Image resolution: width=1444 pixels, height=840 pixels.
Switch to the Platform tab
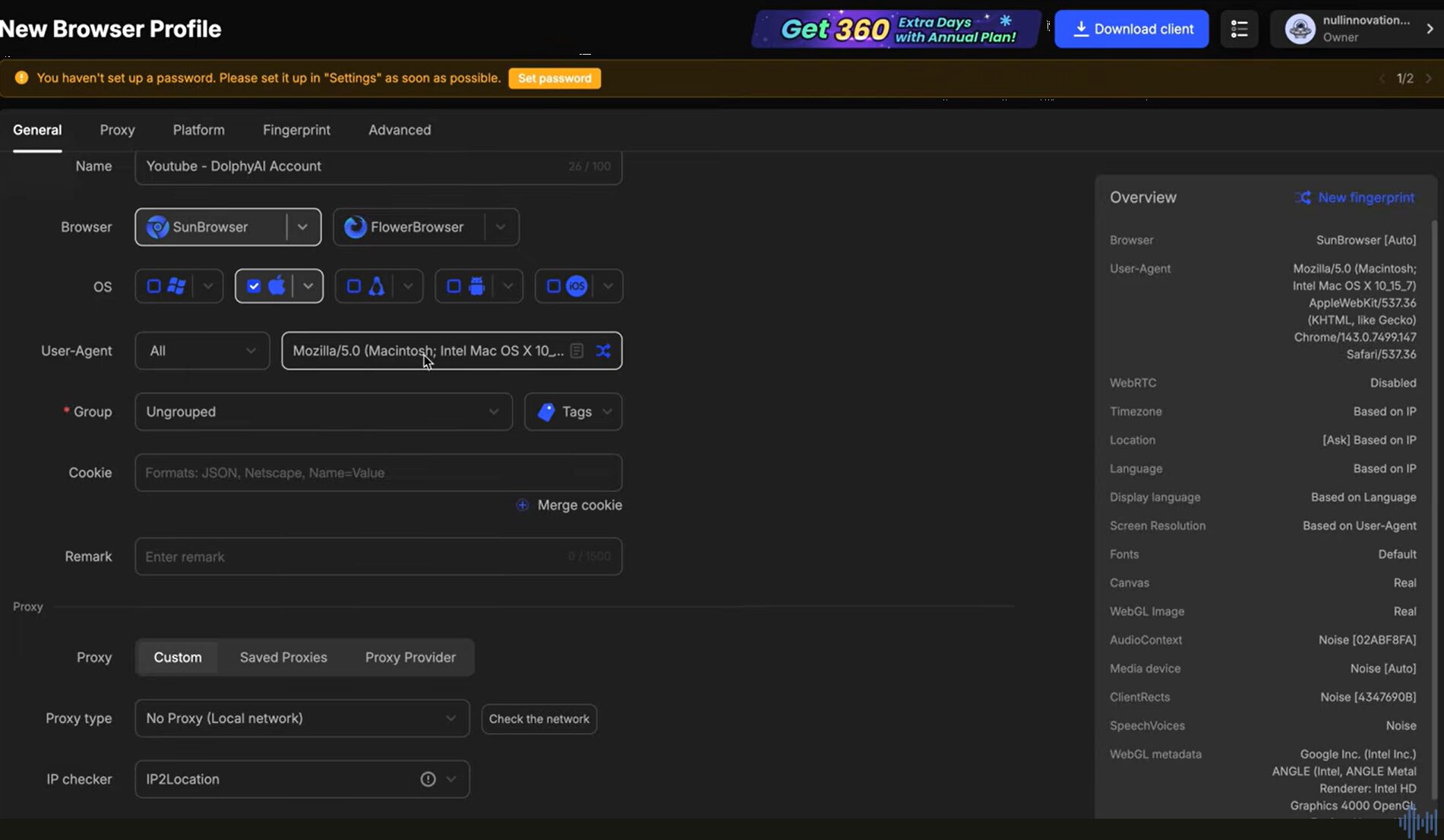pyautogui.click(x=198, y=130)
